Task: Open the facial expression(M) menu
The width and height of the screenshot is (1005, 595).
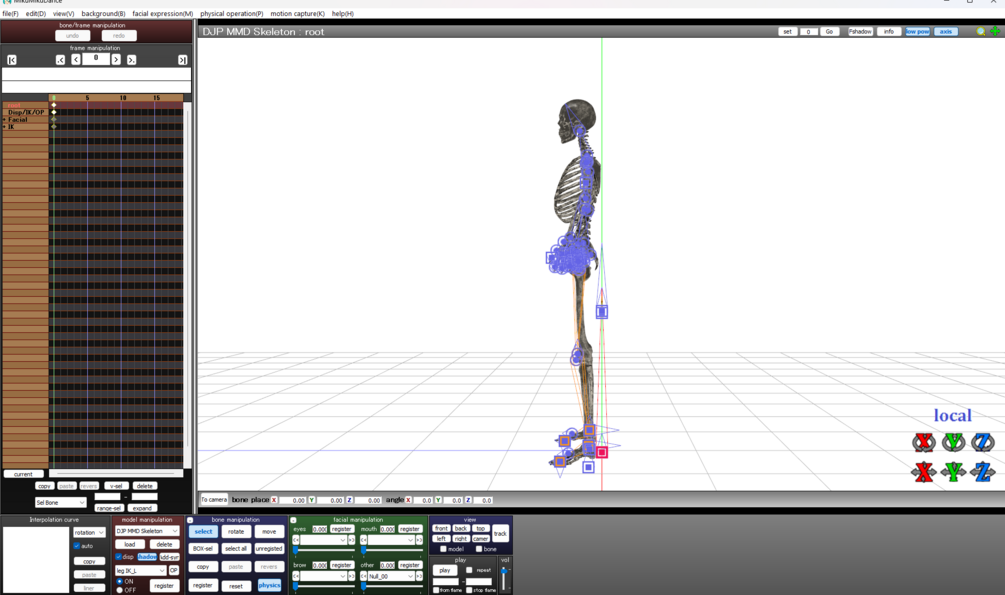Action: tap(162, 13)
